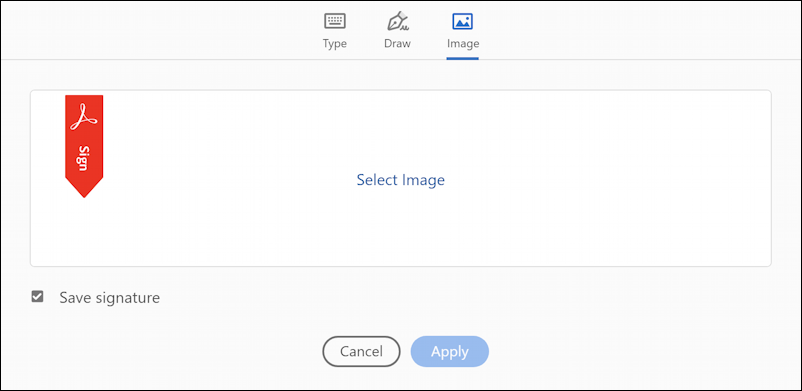Select the Type keyboard icon
The image size is (802, 391).
(335, 21)
